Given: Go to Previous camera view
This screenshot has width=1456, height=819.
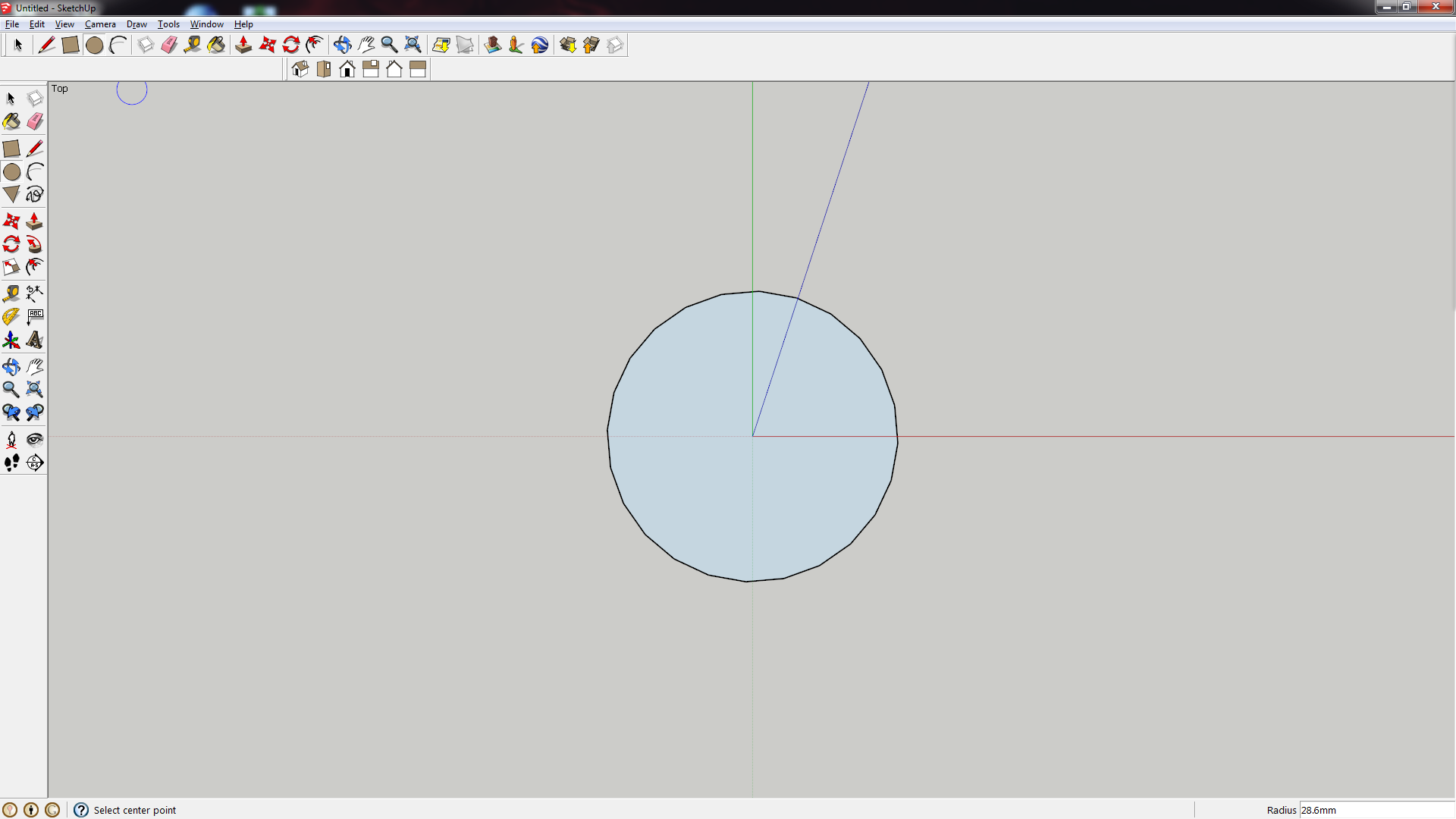Looking at the screenshot, I should coord(11,413).
